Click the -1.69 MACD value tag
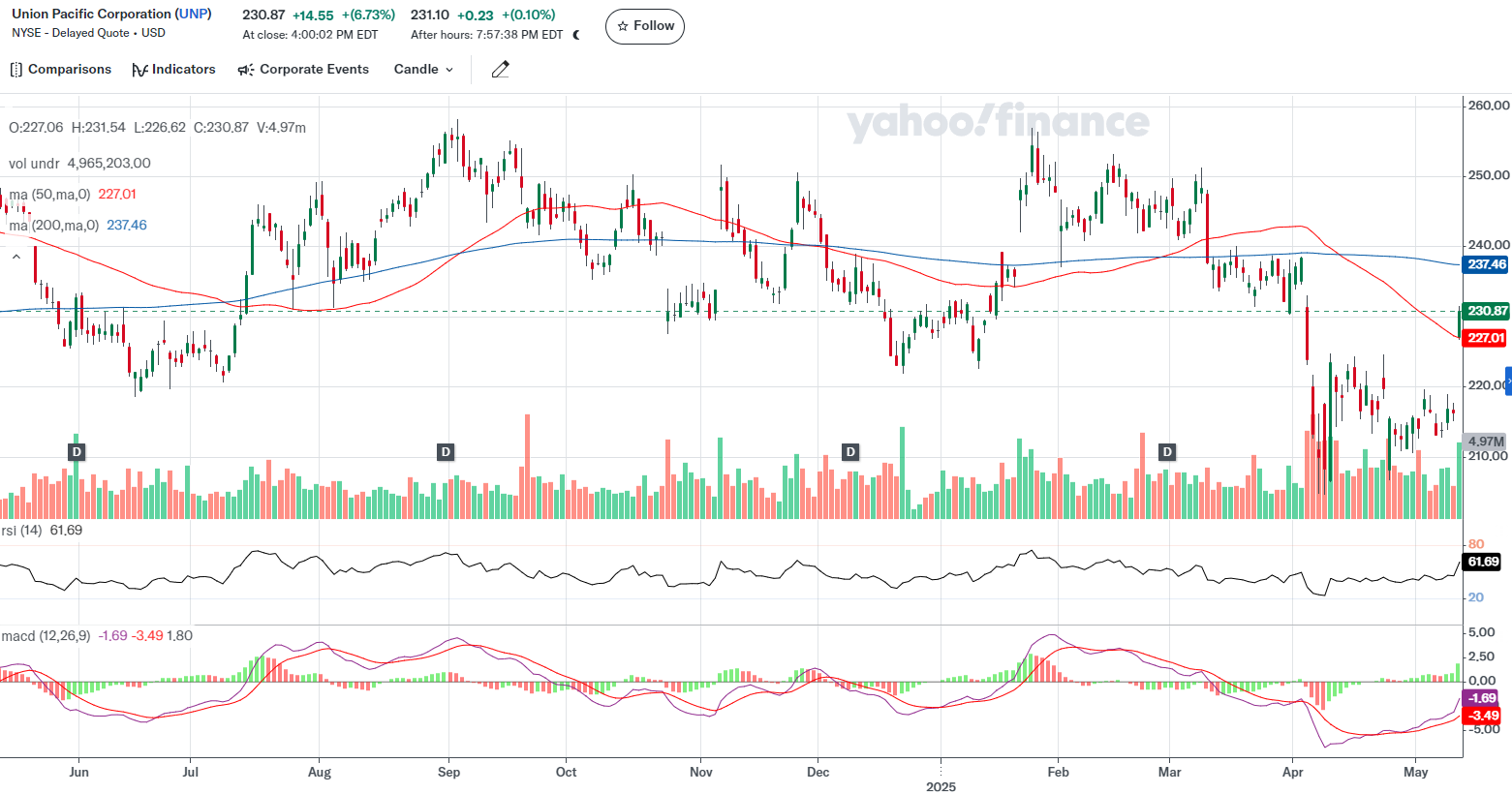This screenshot has height=794, width=1512. pos(1483,698)
